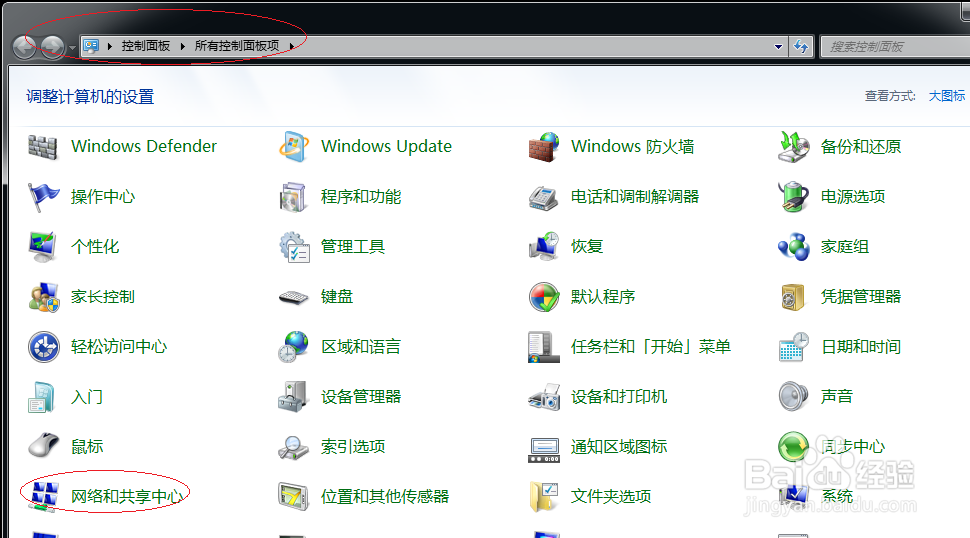Click the 系统 text link
This screenshot has width=970, height=538.
[837, 497]
